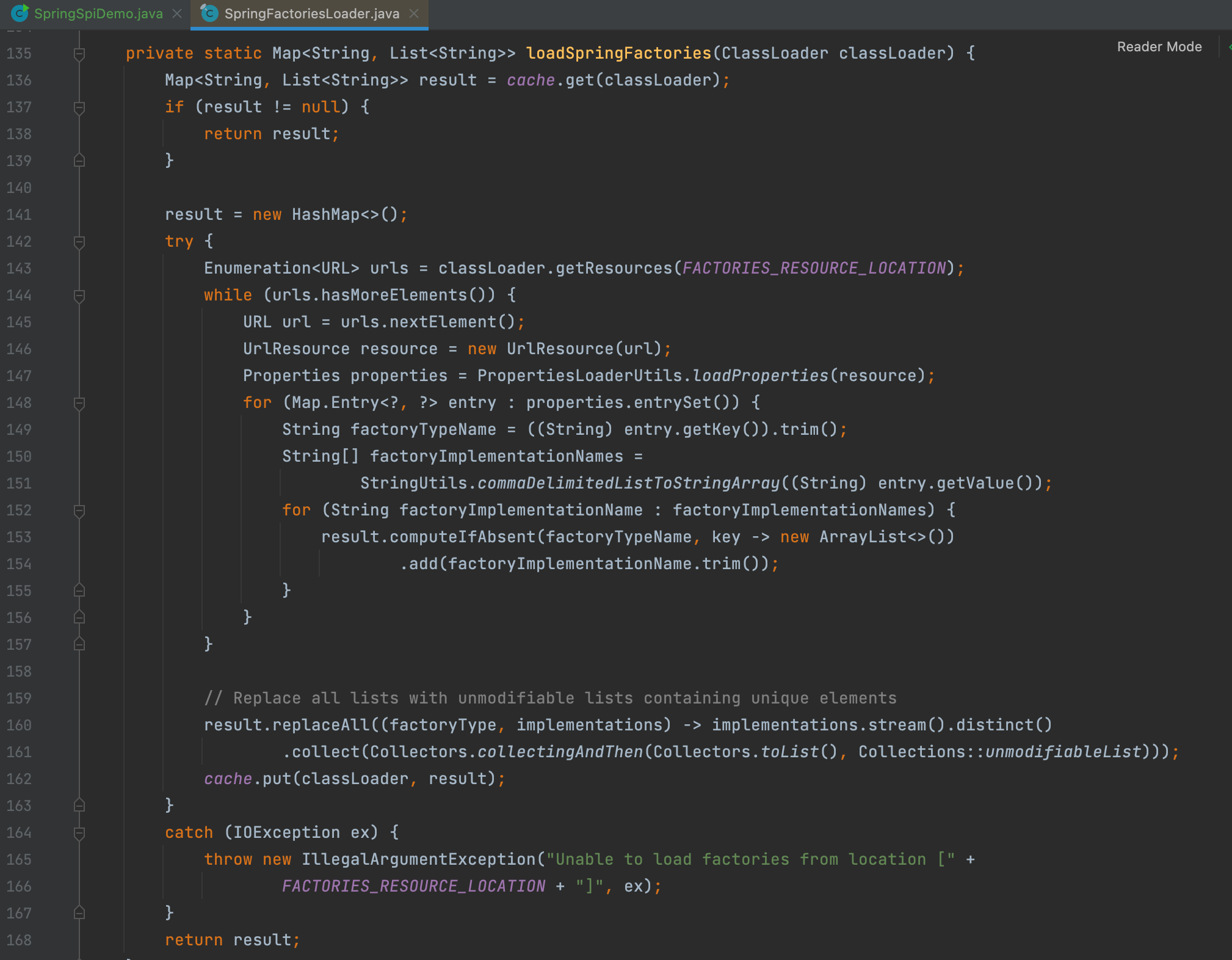
Task: Click the SpringFactoriesLoader.java class file icon
Action: 209,13
